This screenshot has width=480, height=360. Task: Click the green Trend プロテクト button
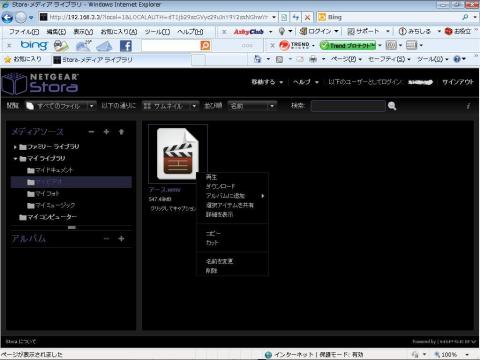tap(348, 45)
